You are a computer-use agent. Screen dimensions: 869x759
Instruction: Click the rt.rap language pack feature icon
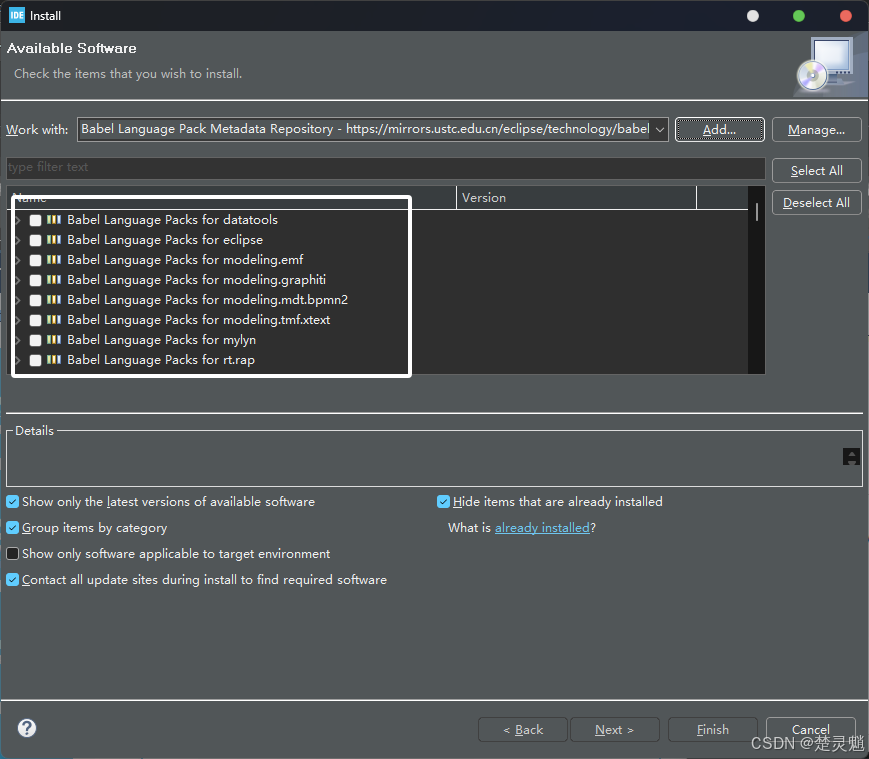pyautogui.click(x=54, y=360)
